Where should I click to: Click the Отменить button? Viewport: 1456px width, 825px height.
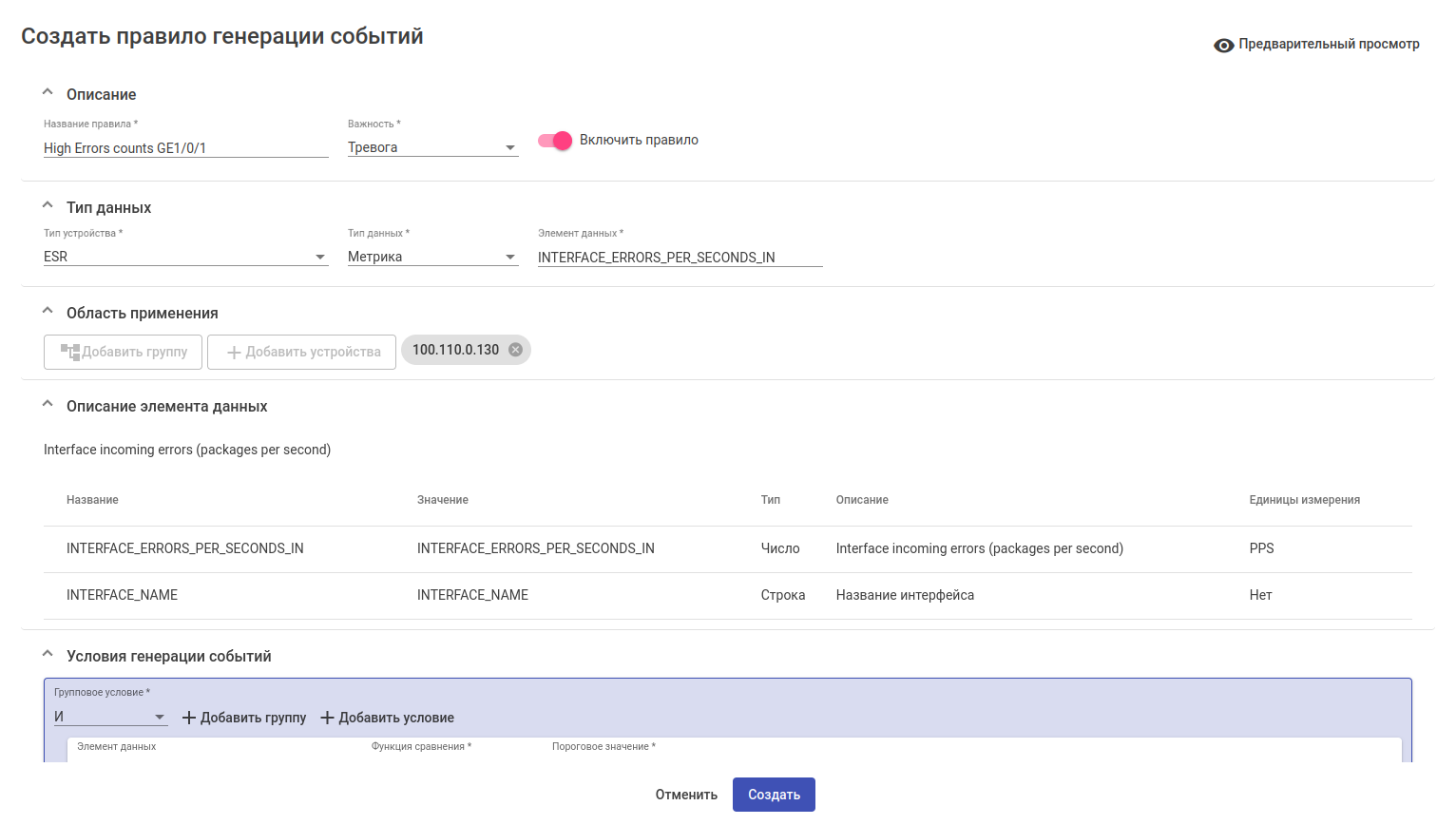pyautogui.click(x=686, y=795)
